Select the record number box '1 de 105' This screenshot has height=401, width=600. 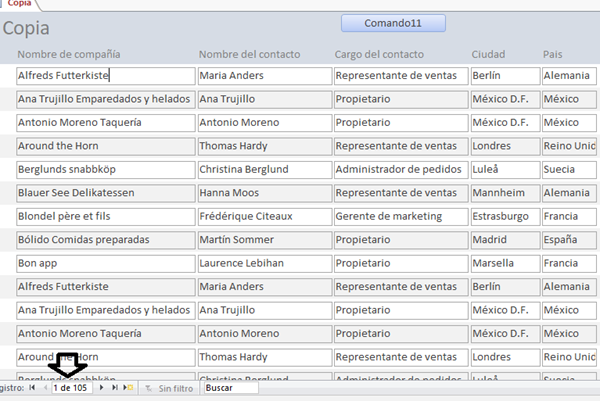(x=72, y=388)
